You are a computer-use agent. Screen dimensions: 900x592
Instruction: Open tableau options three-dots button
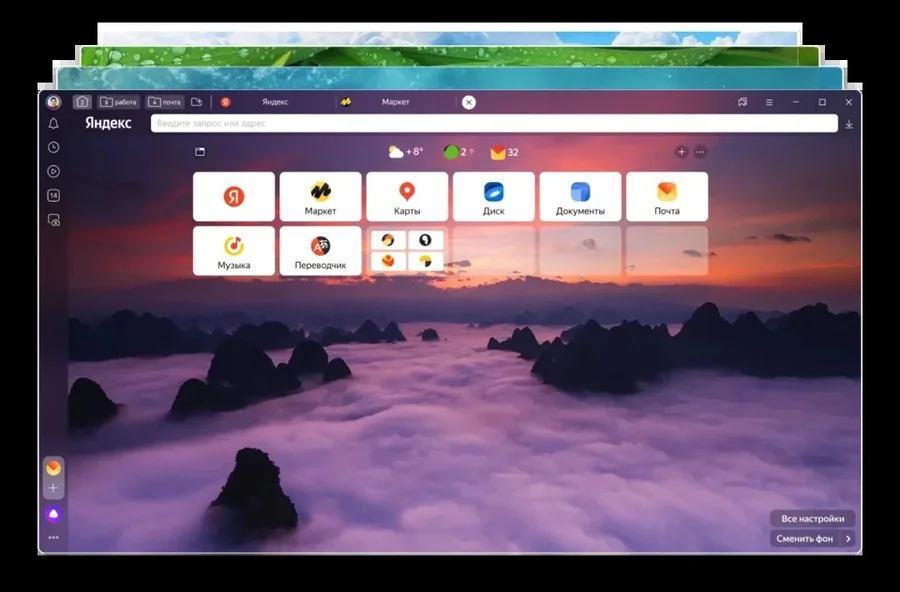pos(700,152)
